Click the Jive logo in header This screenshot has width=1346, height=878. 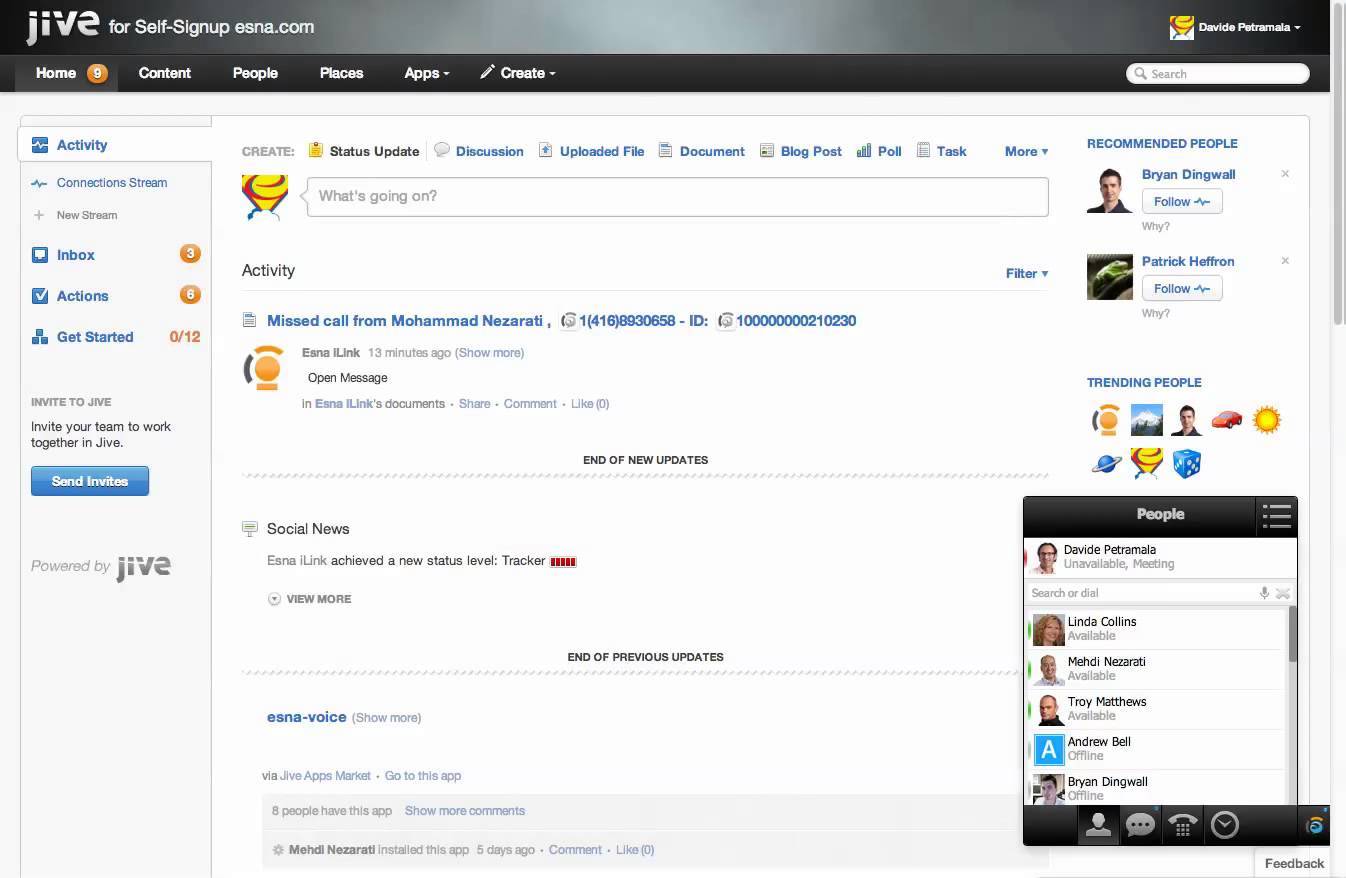(62, 26)
